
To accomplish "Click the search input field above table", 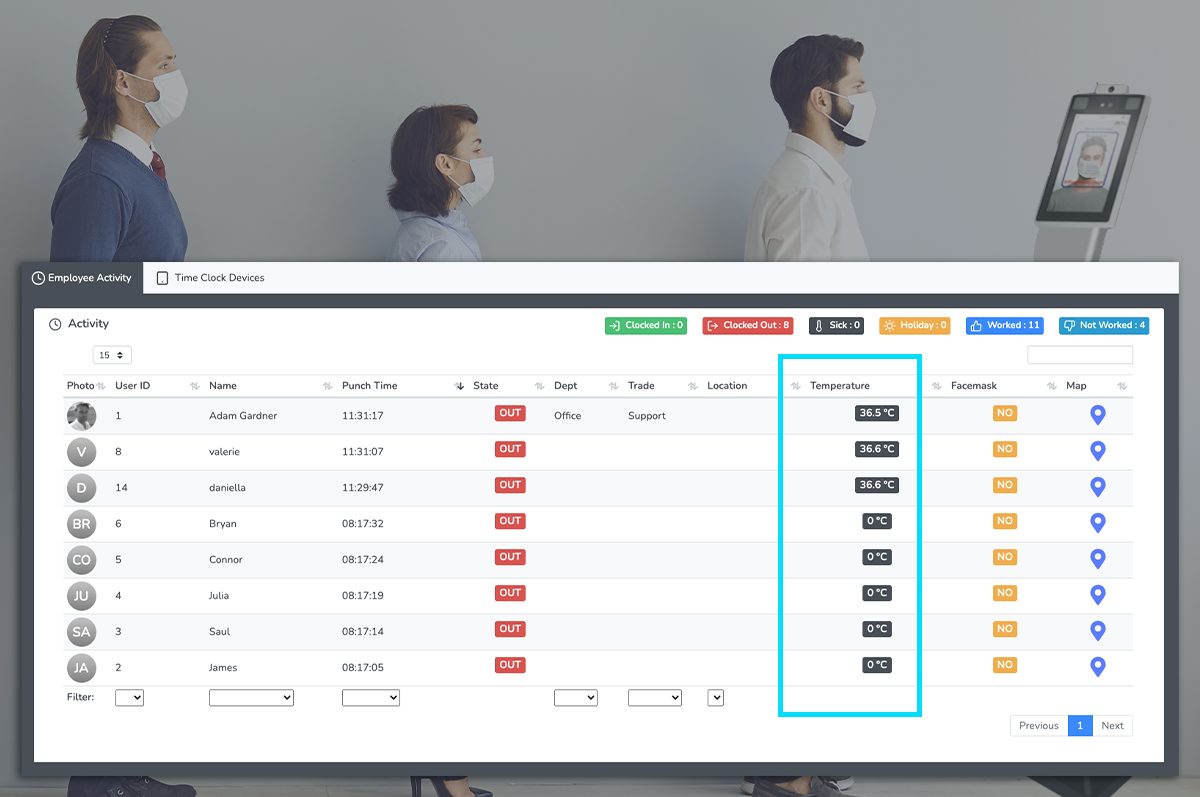I will coord(1079,355).
